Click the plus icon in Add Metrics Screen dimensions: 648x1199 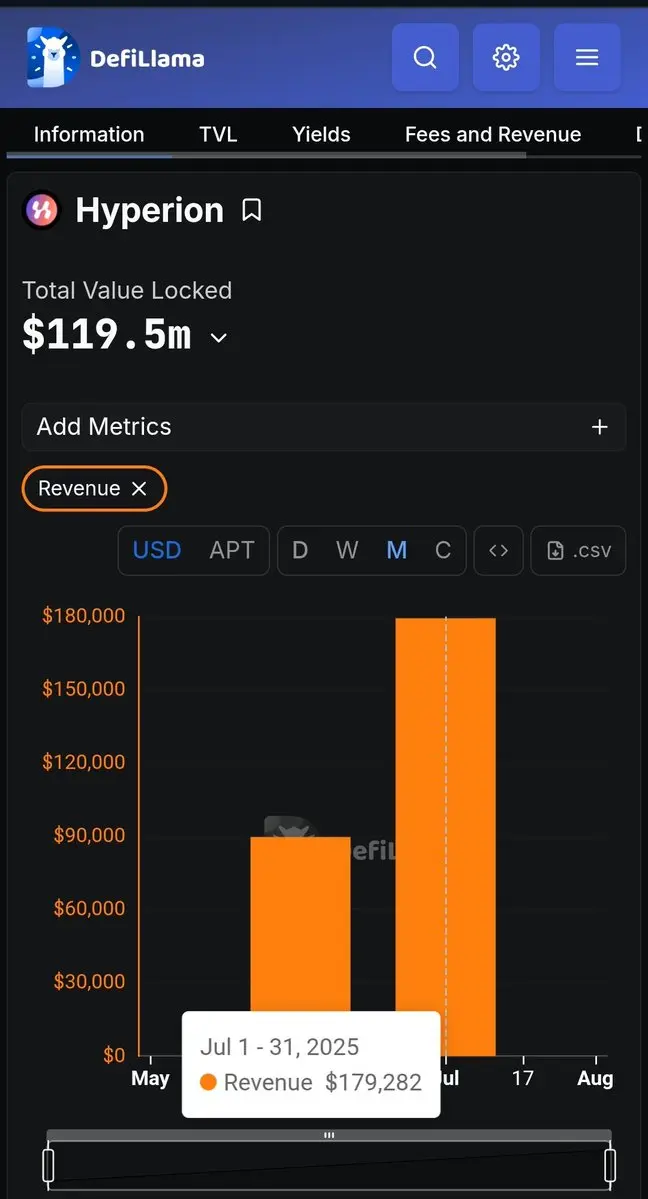[x=600, y=427]
